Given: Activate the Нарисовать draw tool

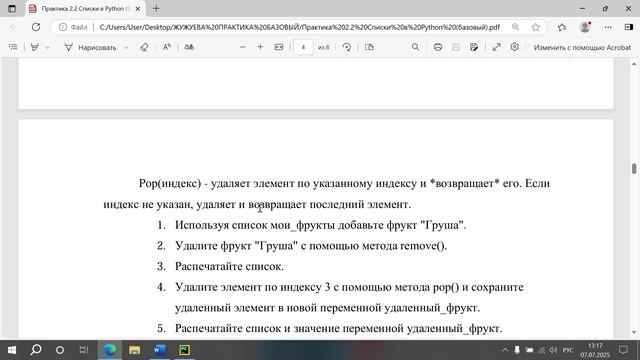Looking at the screenshot, I should 91,47.
